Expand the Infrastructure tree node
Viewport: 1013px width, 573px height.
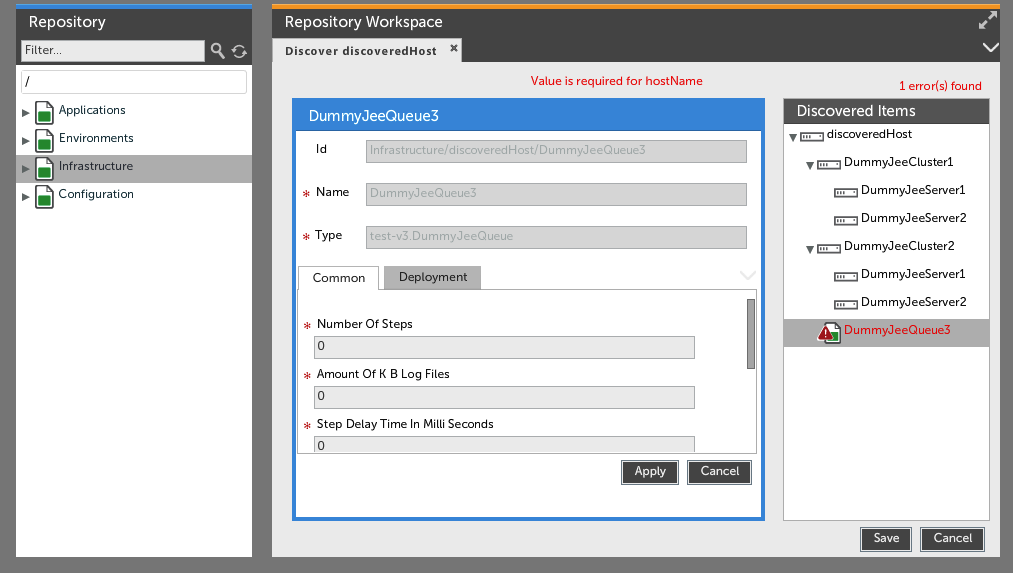(26, 168)
